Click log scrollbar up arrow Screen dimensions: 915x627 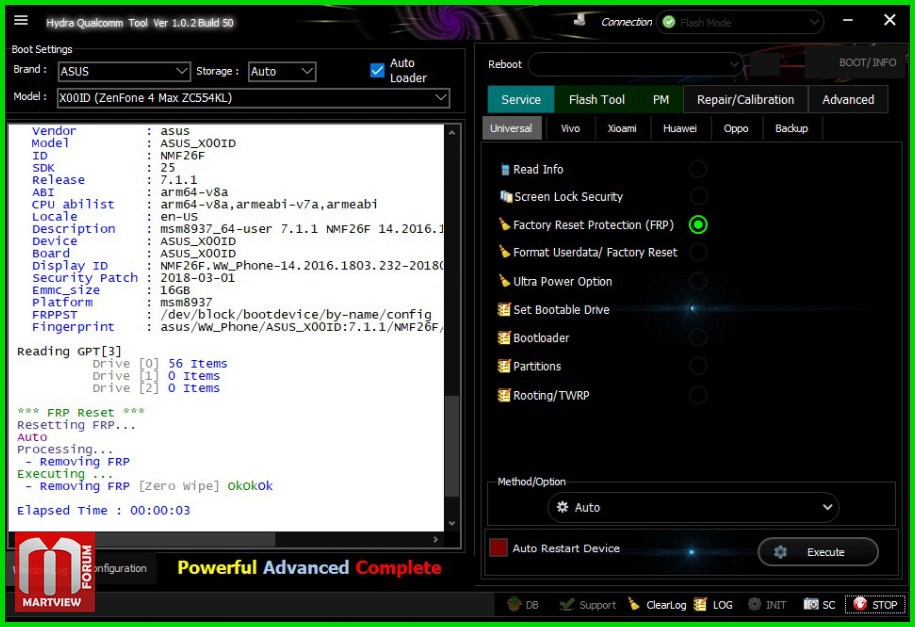452,133
